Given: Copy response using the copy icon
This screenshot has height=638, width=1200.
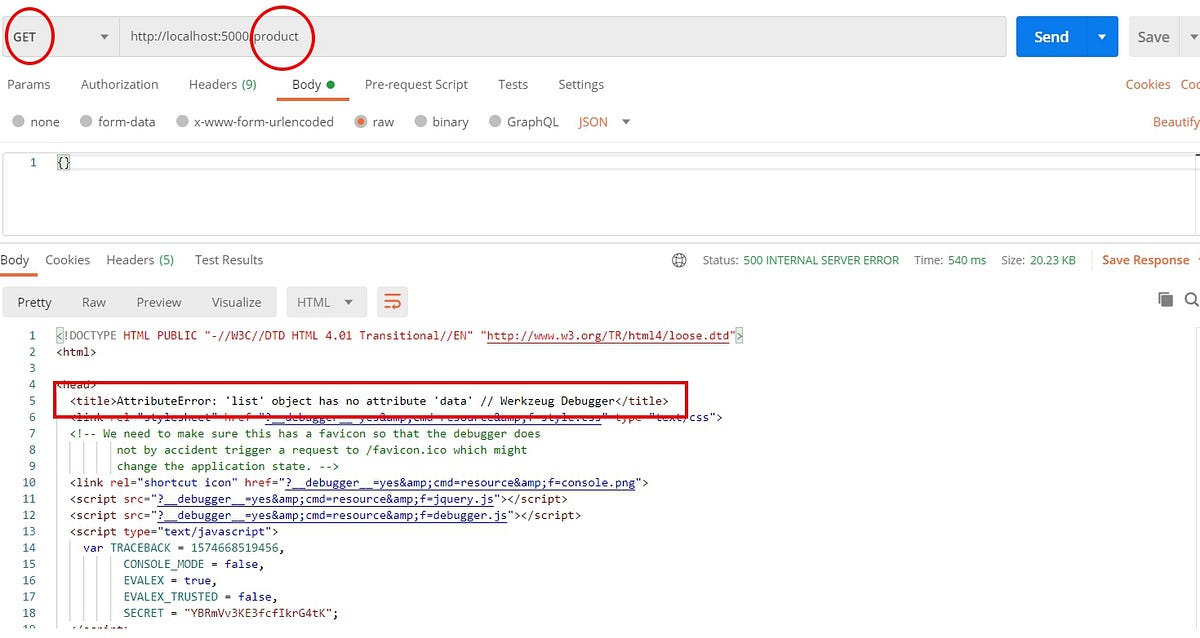Looking at the screenshot, I should 1165,299.
